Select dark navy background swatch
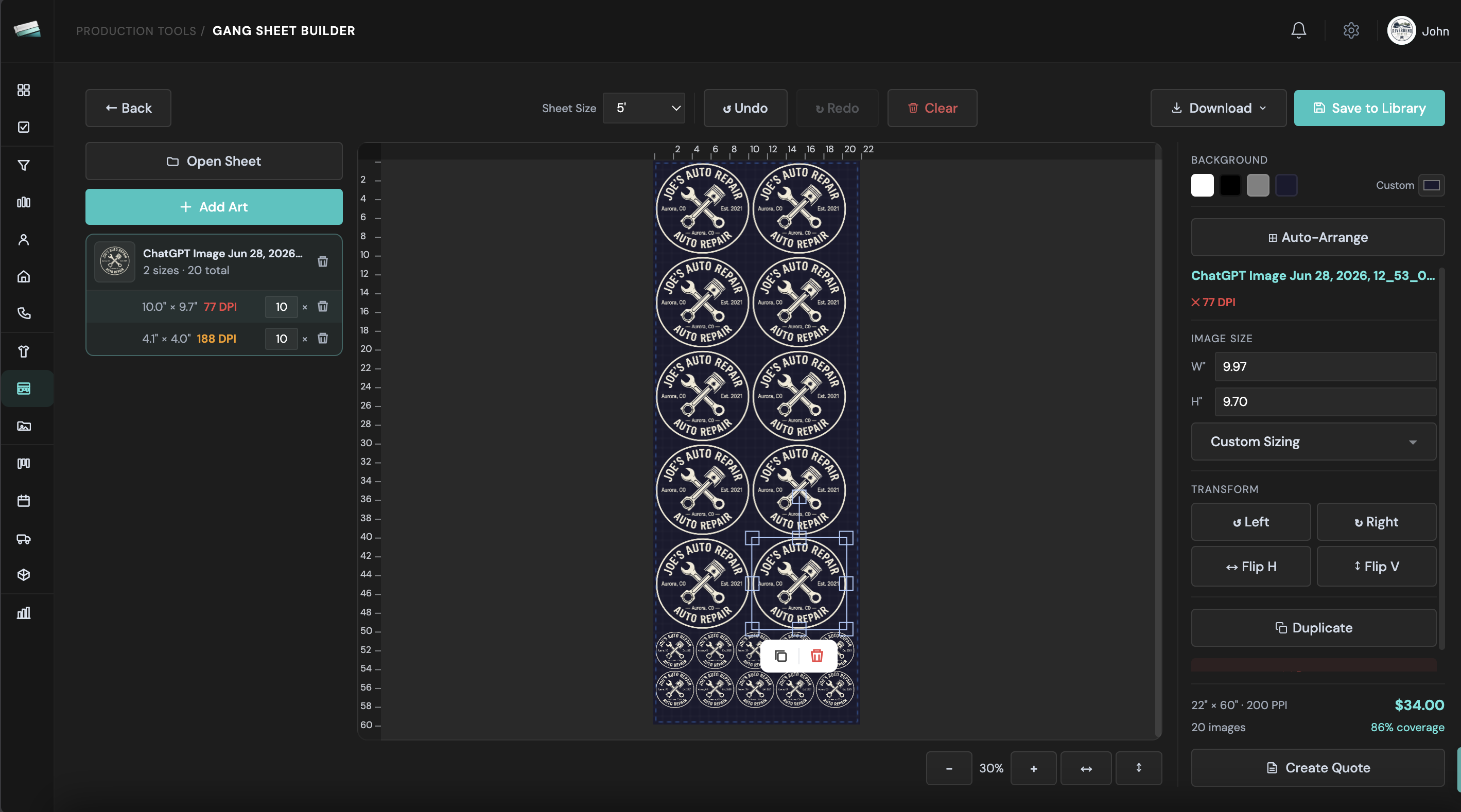The height and width of the screenshot is (812, 1461). pyautogui.click(x=1286, y=185)
